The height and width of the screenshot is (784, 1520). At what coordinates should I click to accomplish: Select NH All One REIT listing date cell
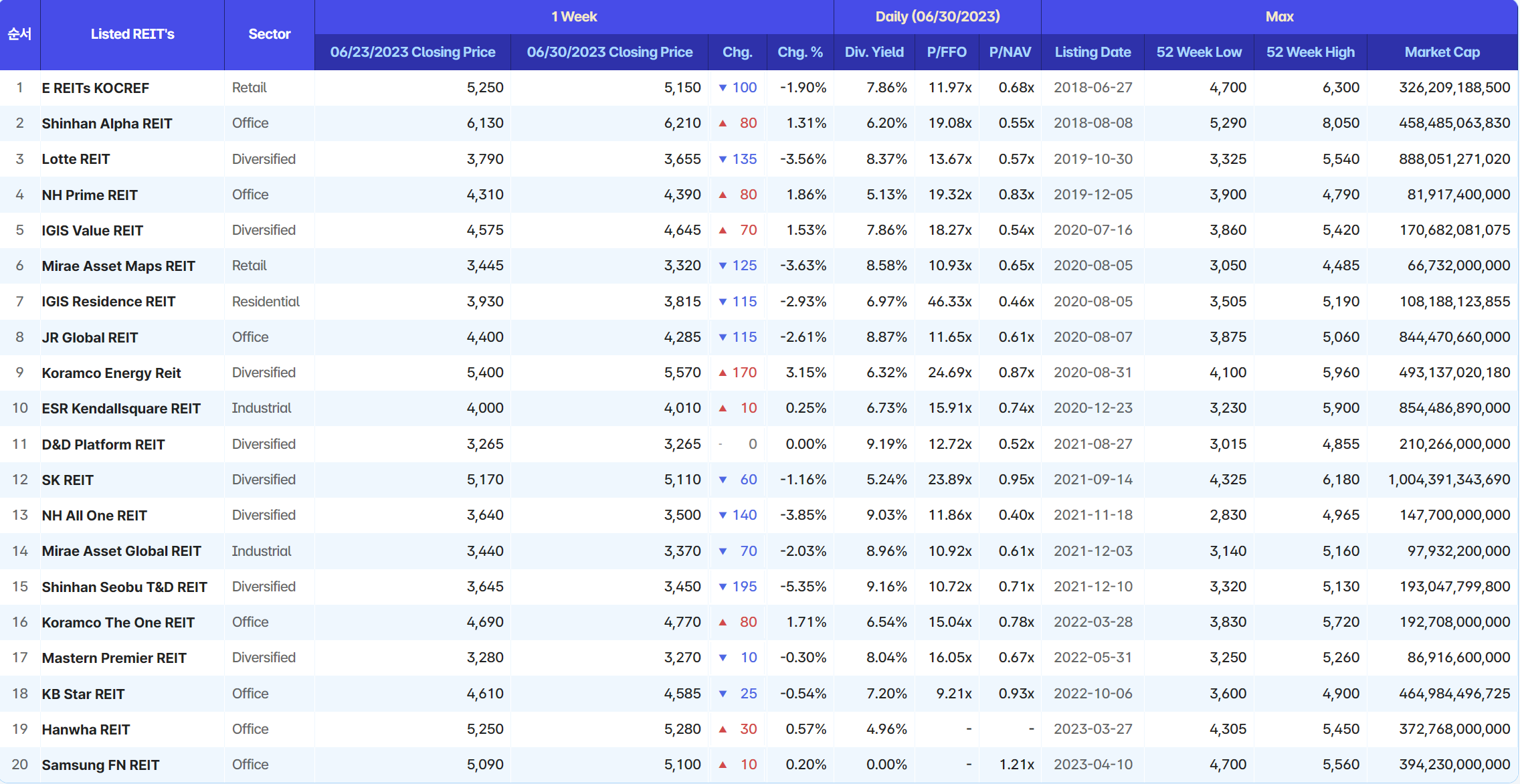click(1093, 515)
